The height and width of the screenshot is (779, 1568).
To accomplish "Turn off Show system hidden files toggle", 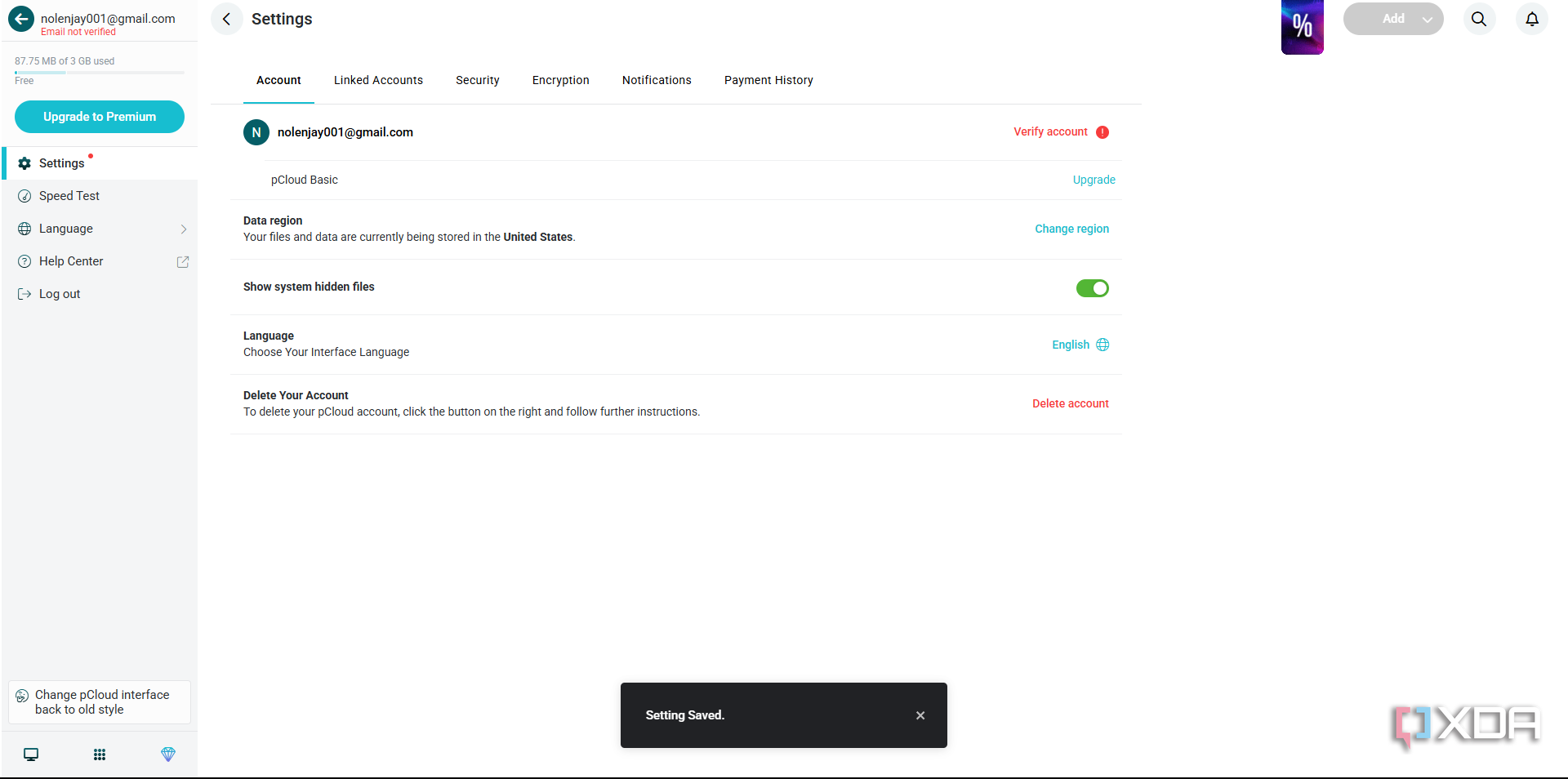I will (1093, 288).
